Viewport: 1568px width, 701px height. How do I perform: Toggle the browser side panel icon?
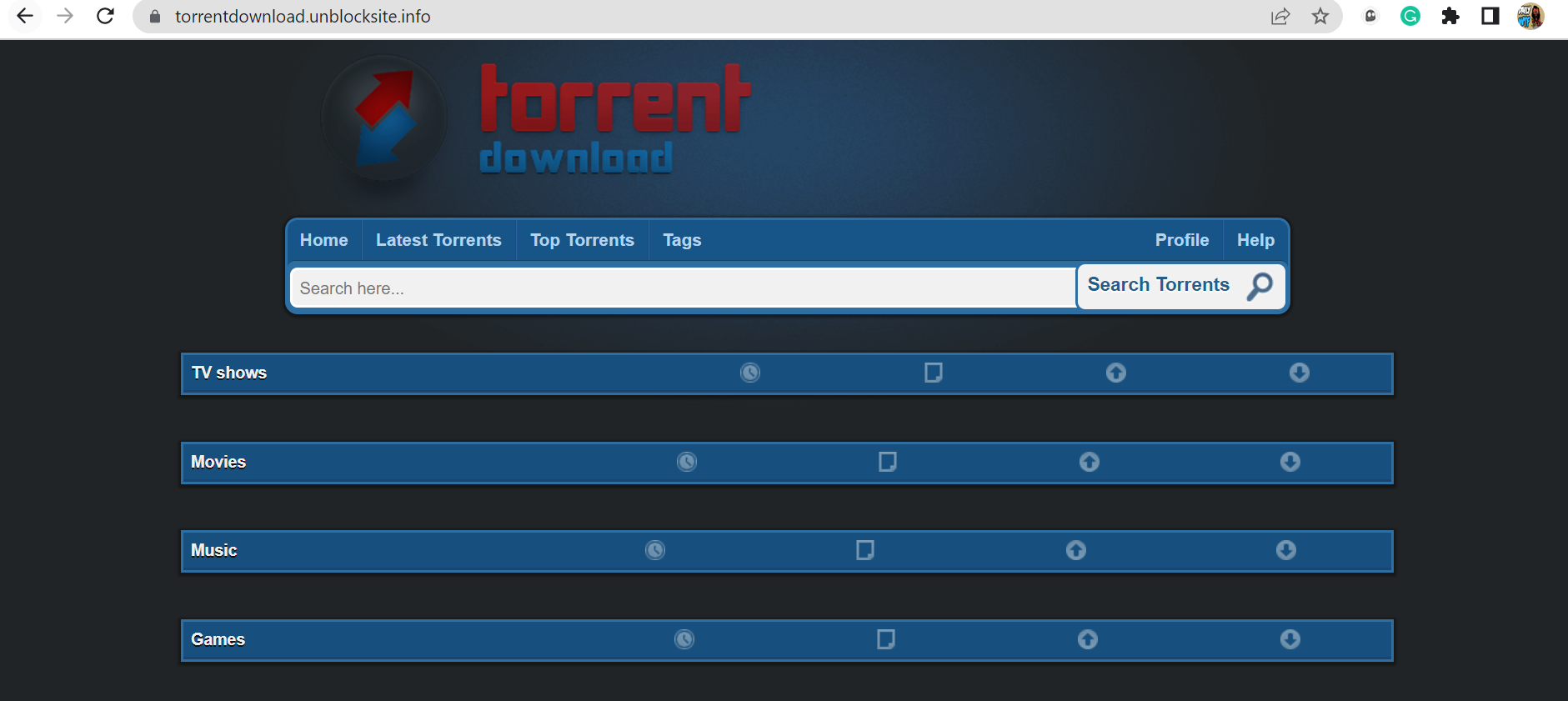click(x=1490, y=16)
